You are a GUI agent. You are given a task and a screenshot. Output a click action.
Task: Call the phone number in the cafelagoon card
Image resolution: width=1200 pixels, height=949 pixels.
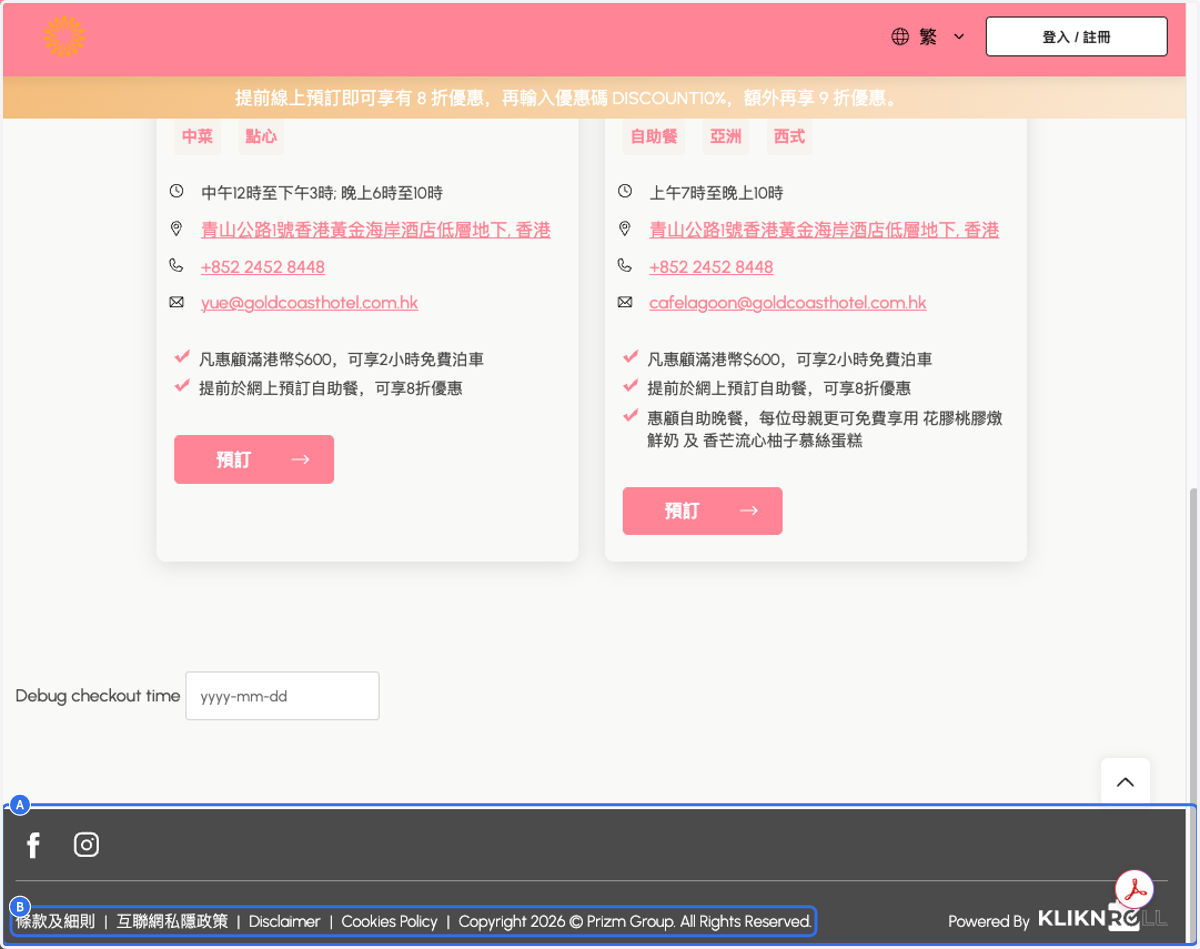click(711, 267)
